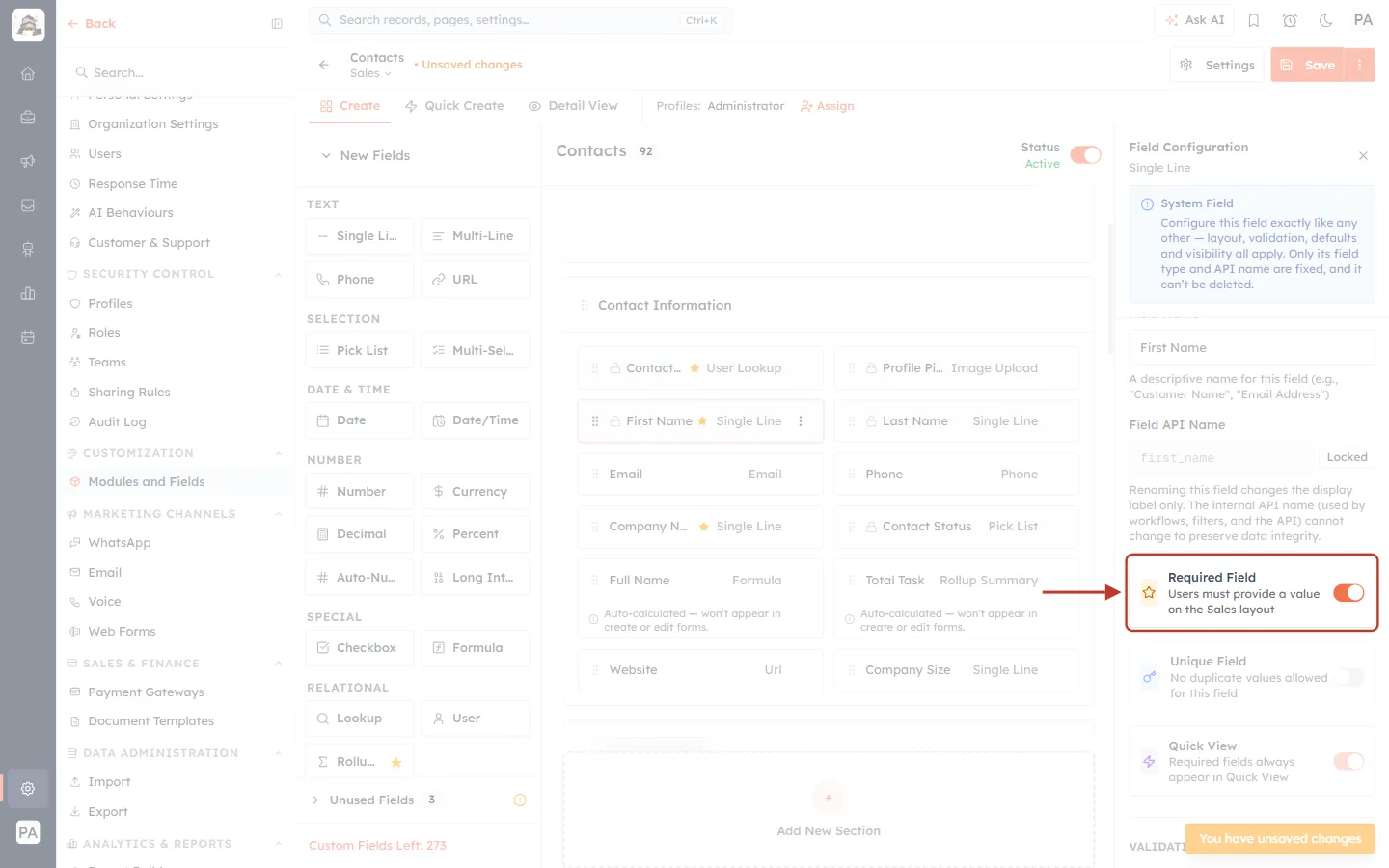This screenshot has height=868, width=1389.
Task: Click the settings gear icon in left rail
Action: tap(28, 789)
